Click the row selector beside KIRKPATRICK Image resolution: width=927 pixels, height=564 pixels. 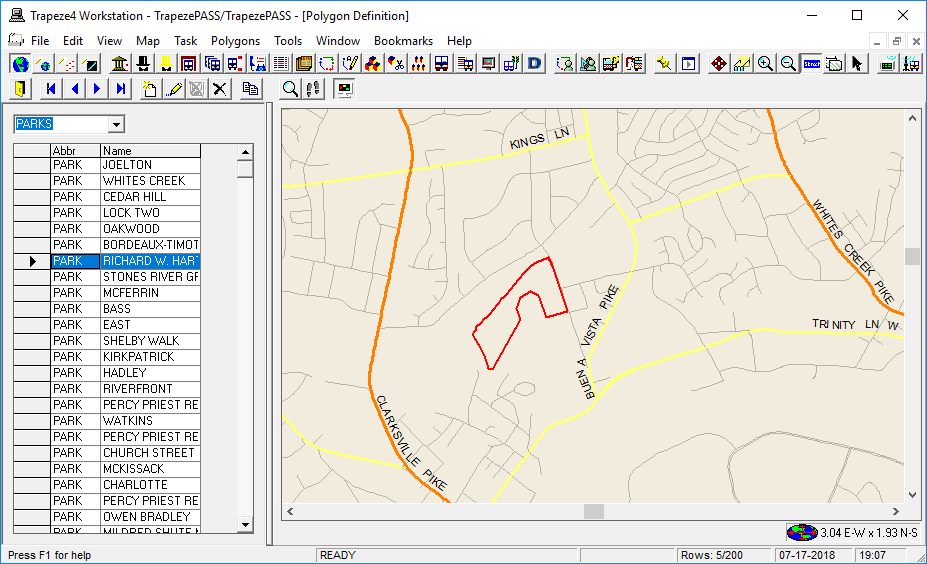pos(32,356)
